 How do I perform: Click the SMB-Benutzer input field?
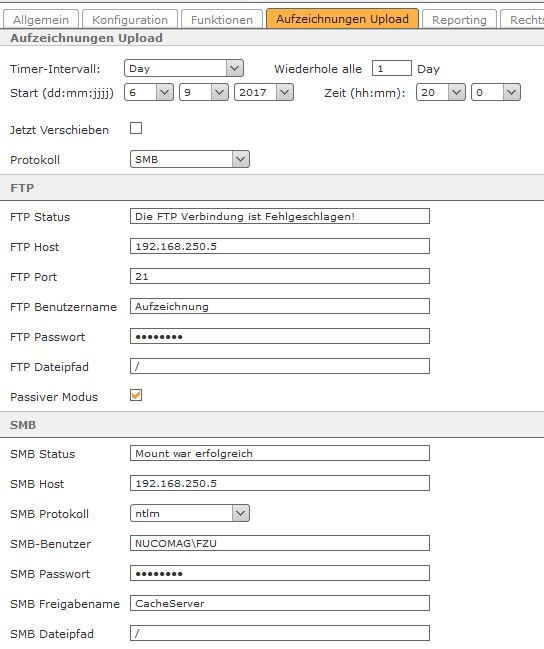280,543
